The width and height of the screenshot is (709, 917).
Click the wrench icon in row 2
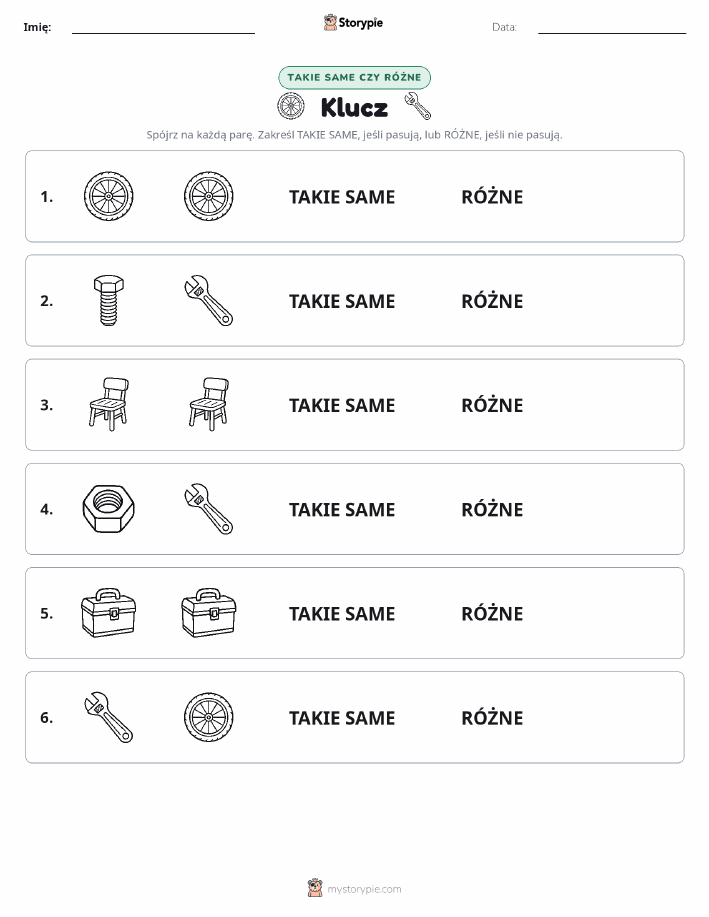[x=208, y=301]
